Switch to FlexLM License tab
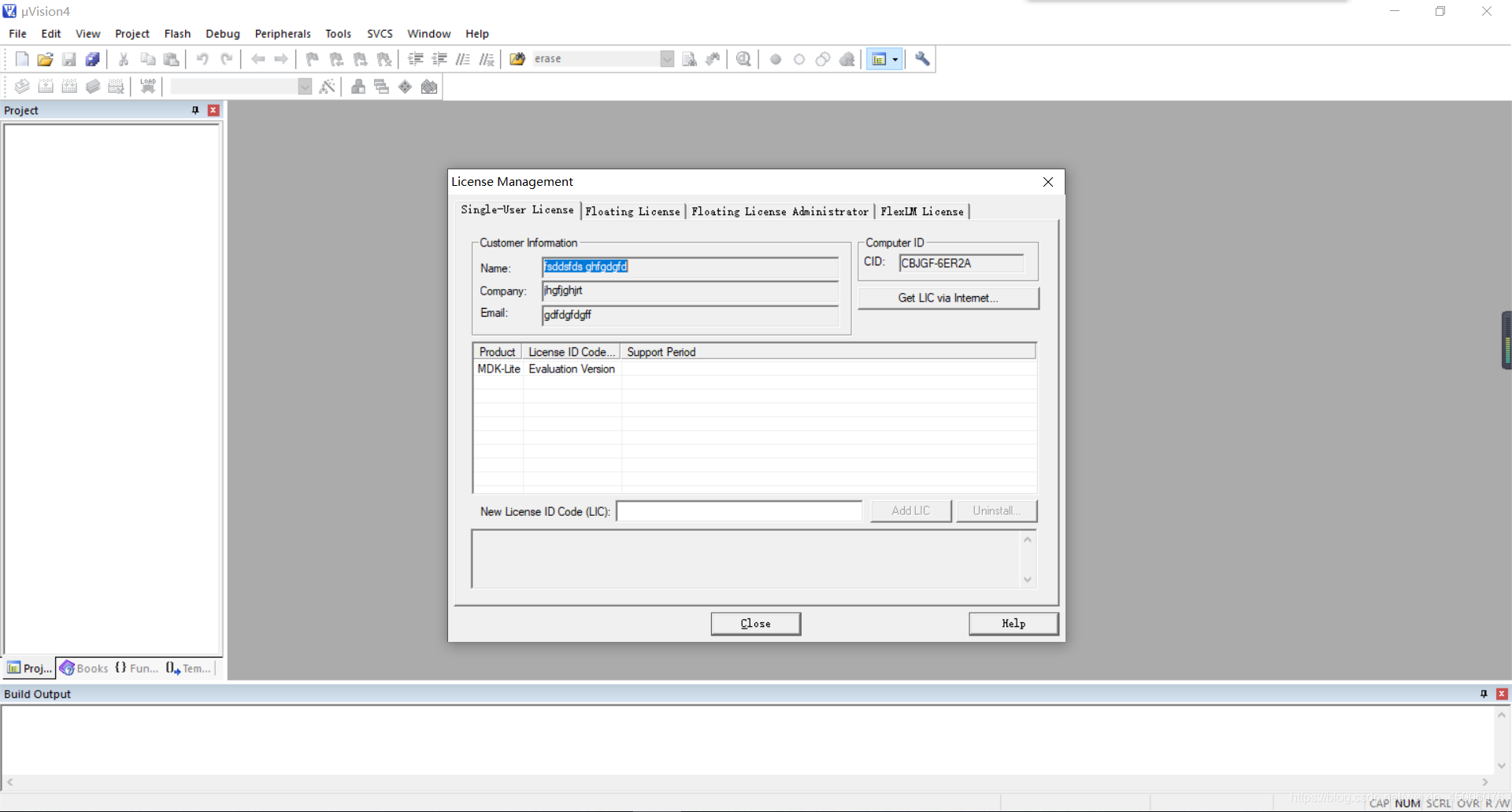The height and width of the screenshot is (812, 1512). 922,211
